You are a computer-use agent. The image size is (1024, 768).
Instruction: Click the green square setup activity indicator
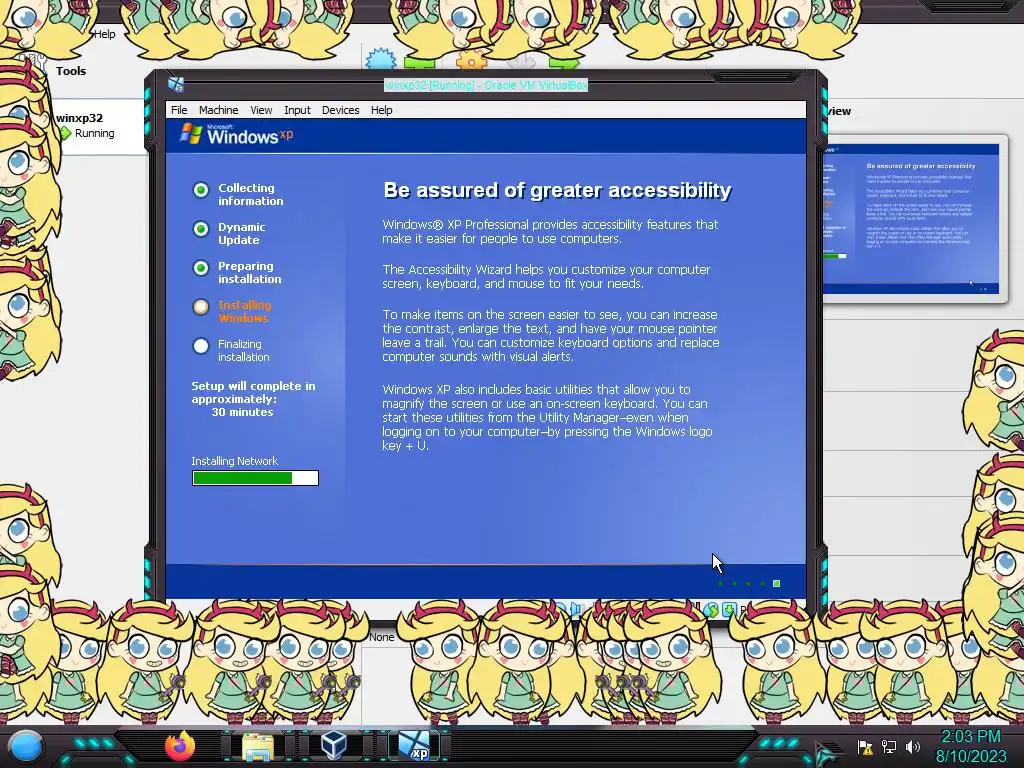(776, 583)
